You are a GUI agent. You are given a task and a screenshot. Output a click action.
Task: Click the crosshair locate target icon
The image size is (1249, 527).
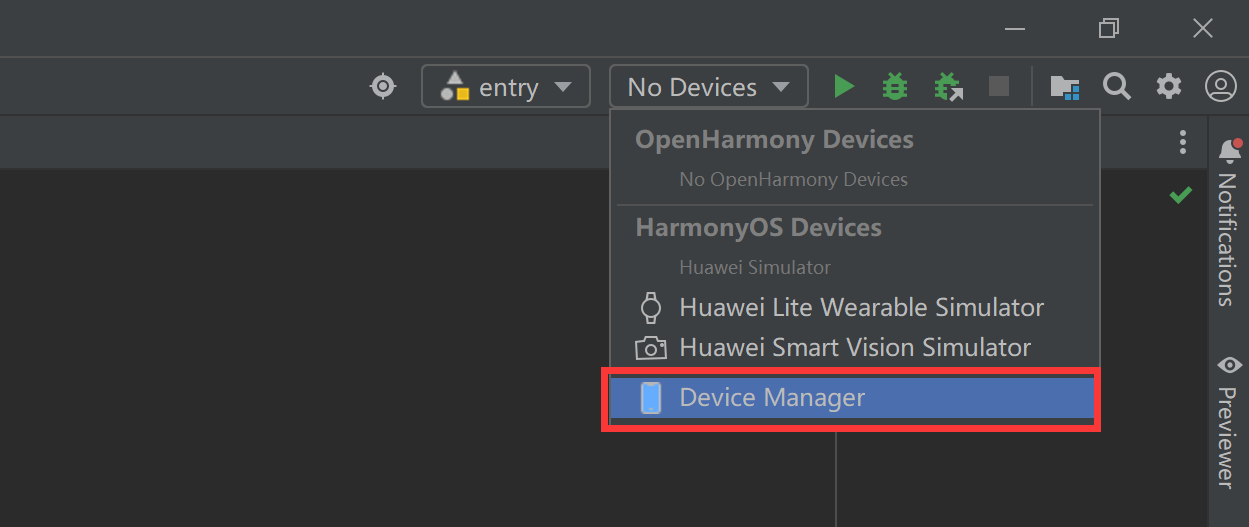click(383, 87)
